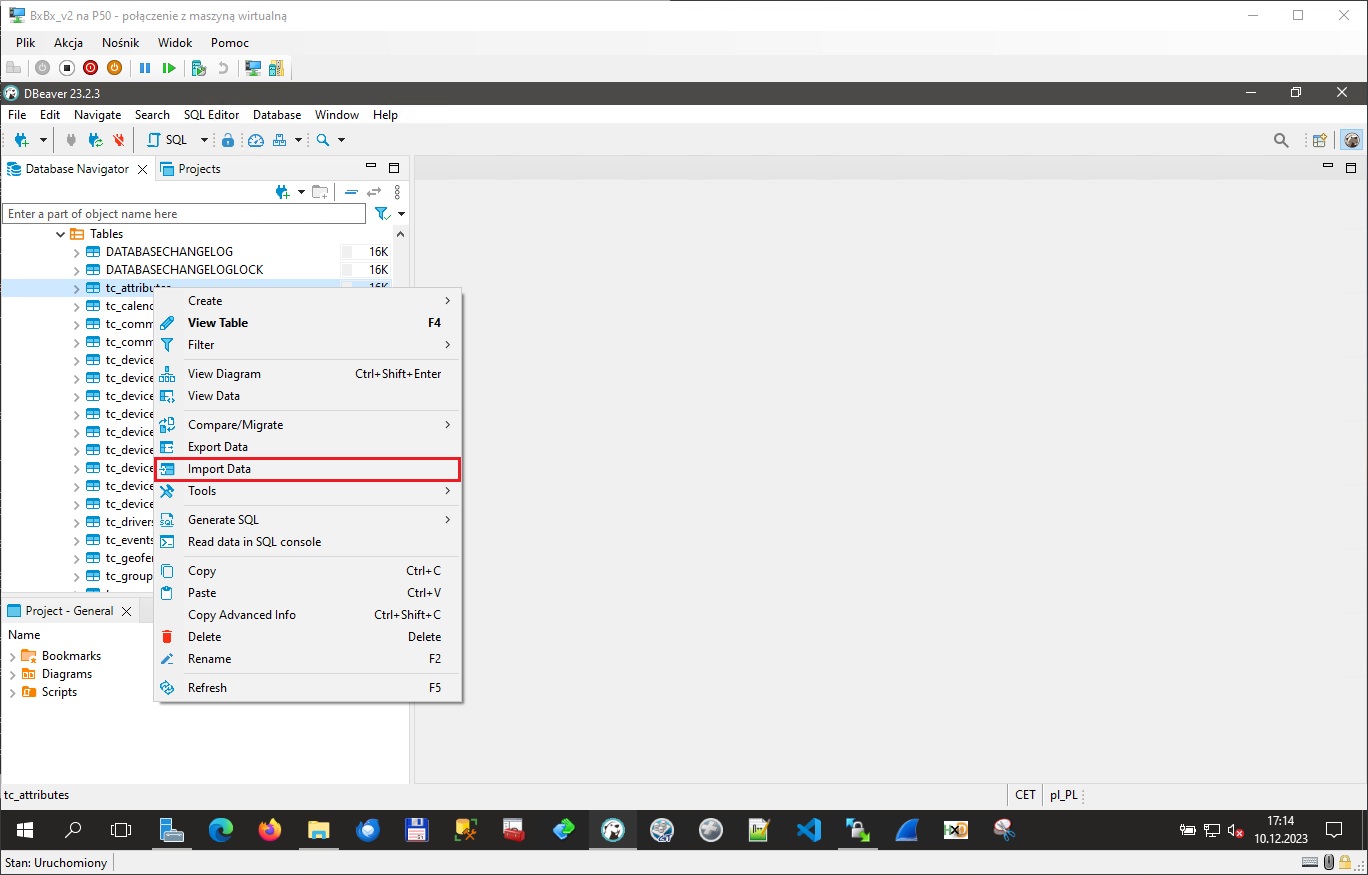1368x875 pixels.
Task: Click the object name filter field
Action: (x=185, y=214)
